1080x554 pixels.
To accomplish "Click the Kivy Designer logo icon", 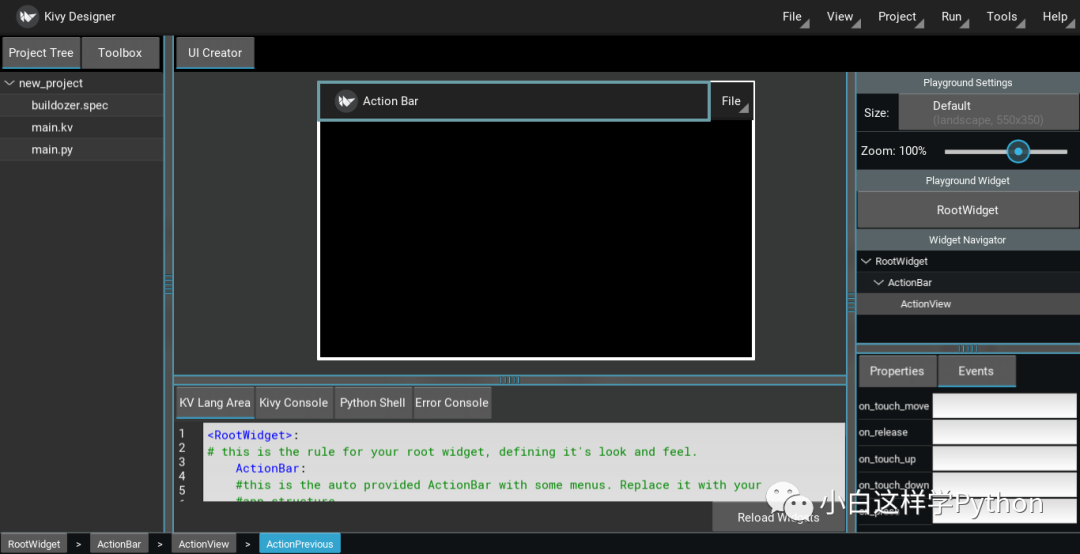I will tap(28, 17).
